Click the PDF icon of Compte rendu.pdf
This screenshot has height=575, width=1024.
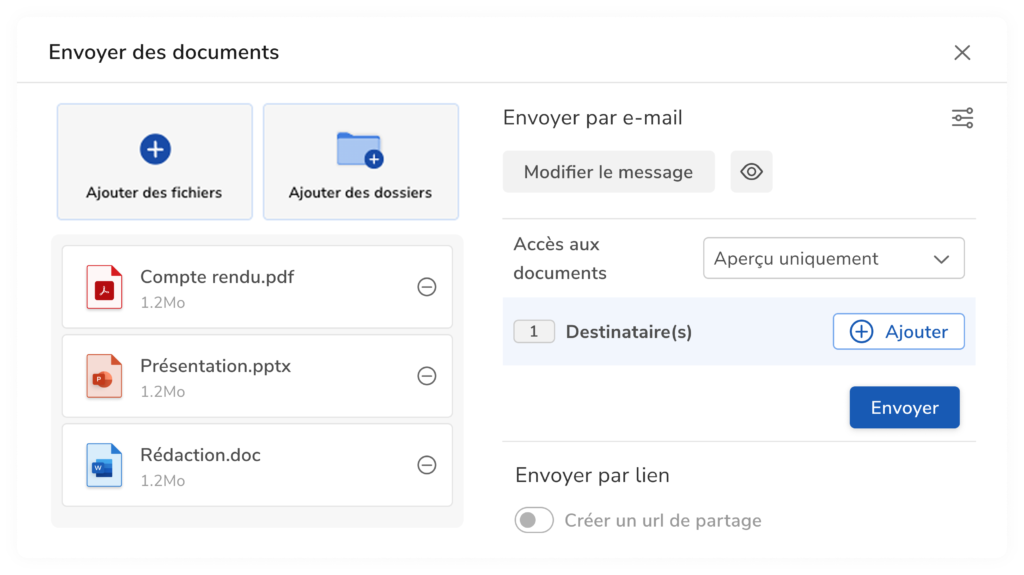[104, 287]
